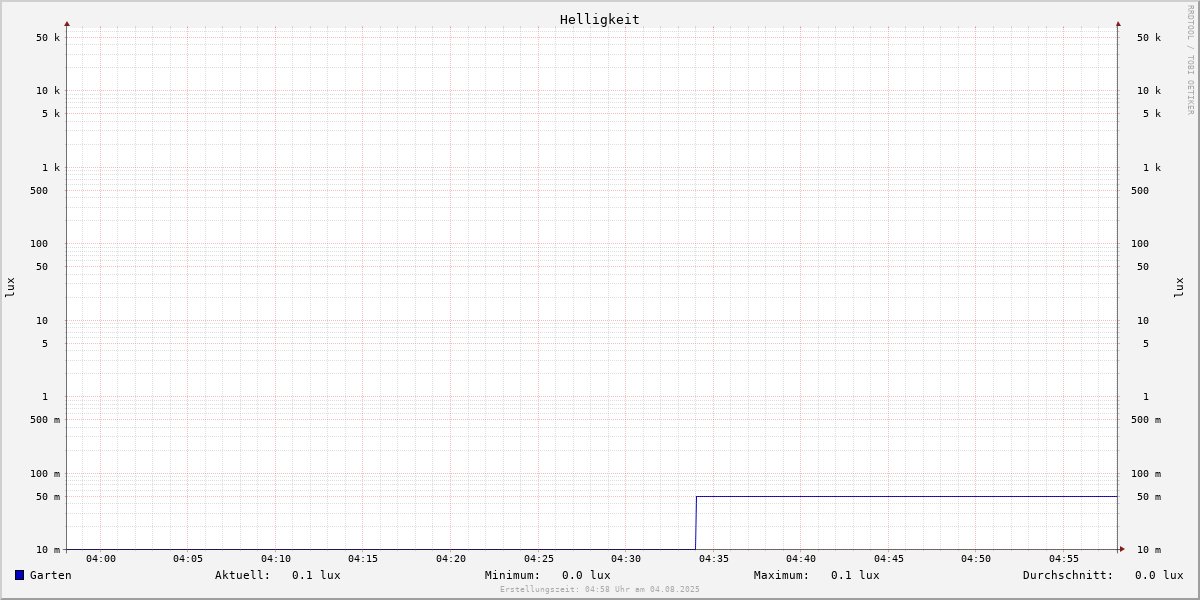Click the value next to 'Durchschnitt:'
The height and width of the screenshot is (600, 1200).
pyautogui.click(x=1159, y=575)
